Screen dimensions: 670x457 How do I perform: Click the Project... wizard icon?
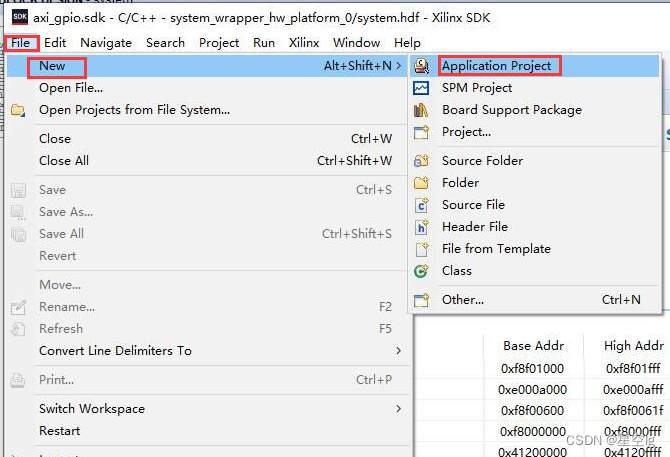point(421,132)
